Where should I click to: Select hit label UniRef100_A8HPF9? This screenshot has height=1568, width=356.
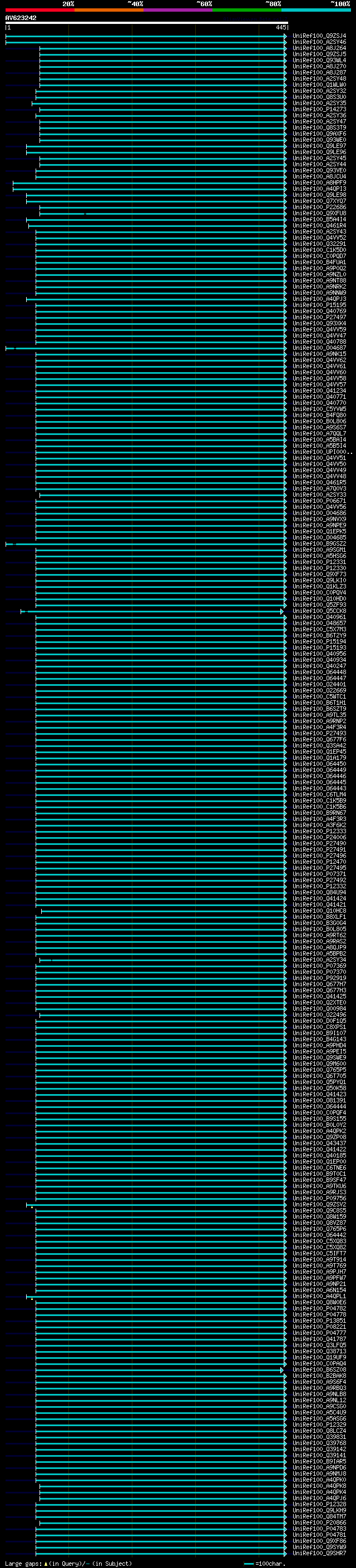point(319,182)
